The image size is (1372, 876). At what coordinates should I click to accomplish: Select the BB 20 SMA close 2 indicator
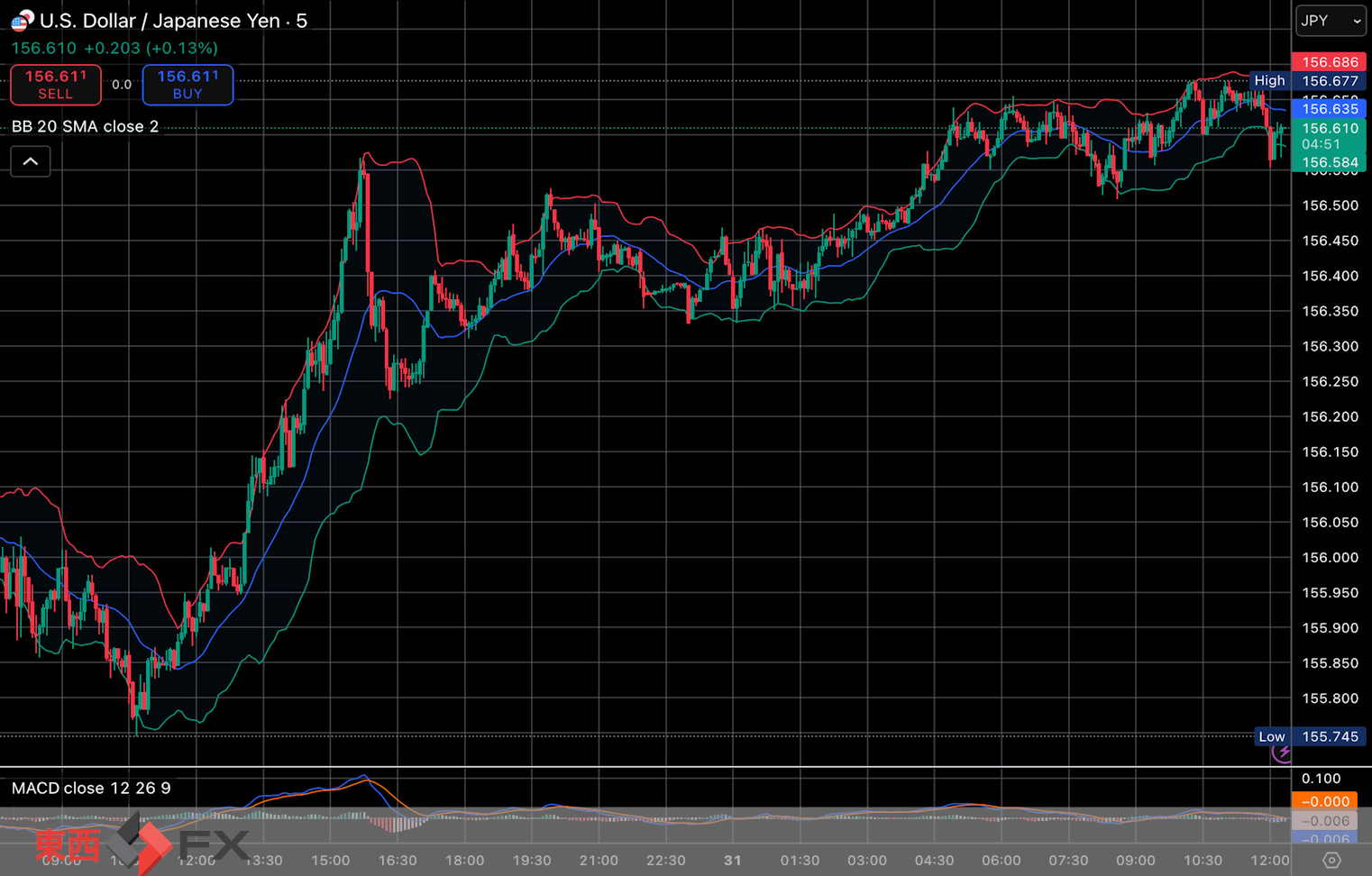click(x=86, y=126)
